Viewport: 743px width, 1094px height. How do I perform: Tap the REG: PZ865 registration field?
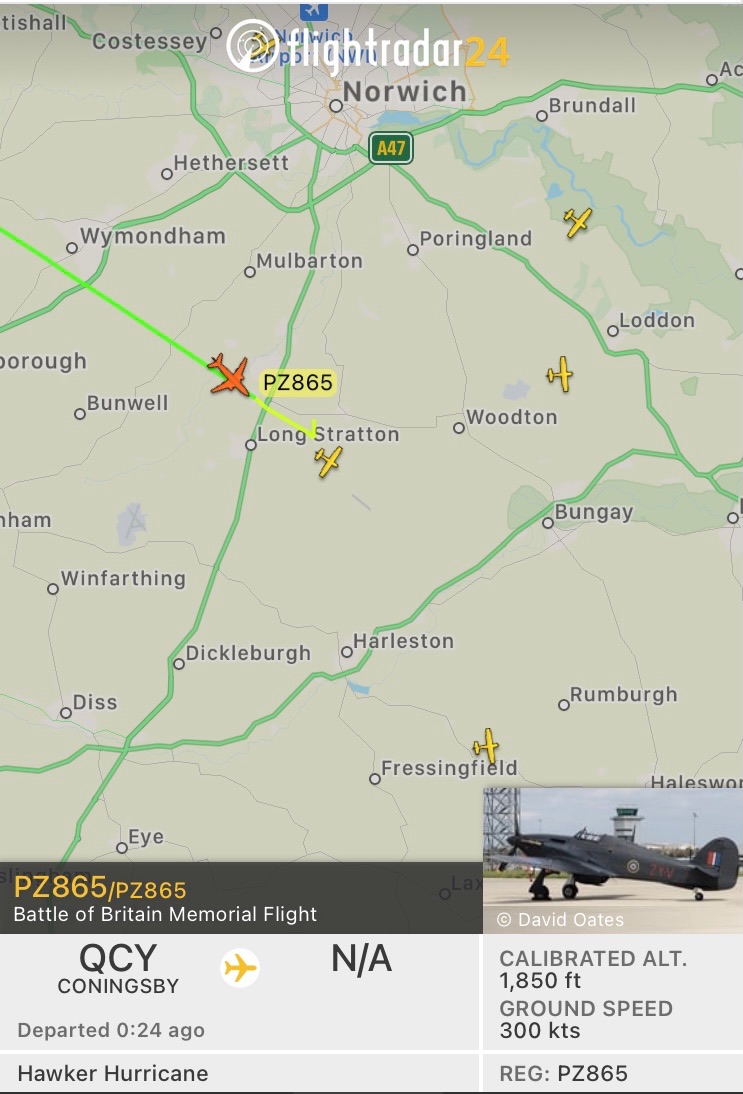564,1073
